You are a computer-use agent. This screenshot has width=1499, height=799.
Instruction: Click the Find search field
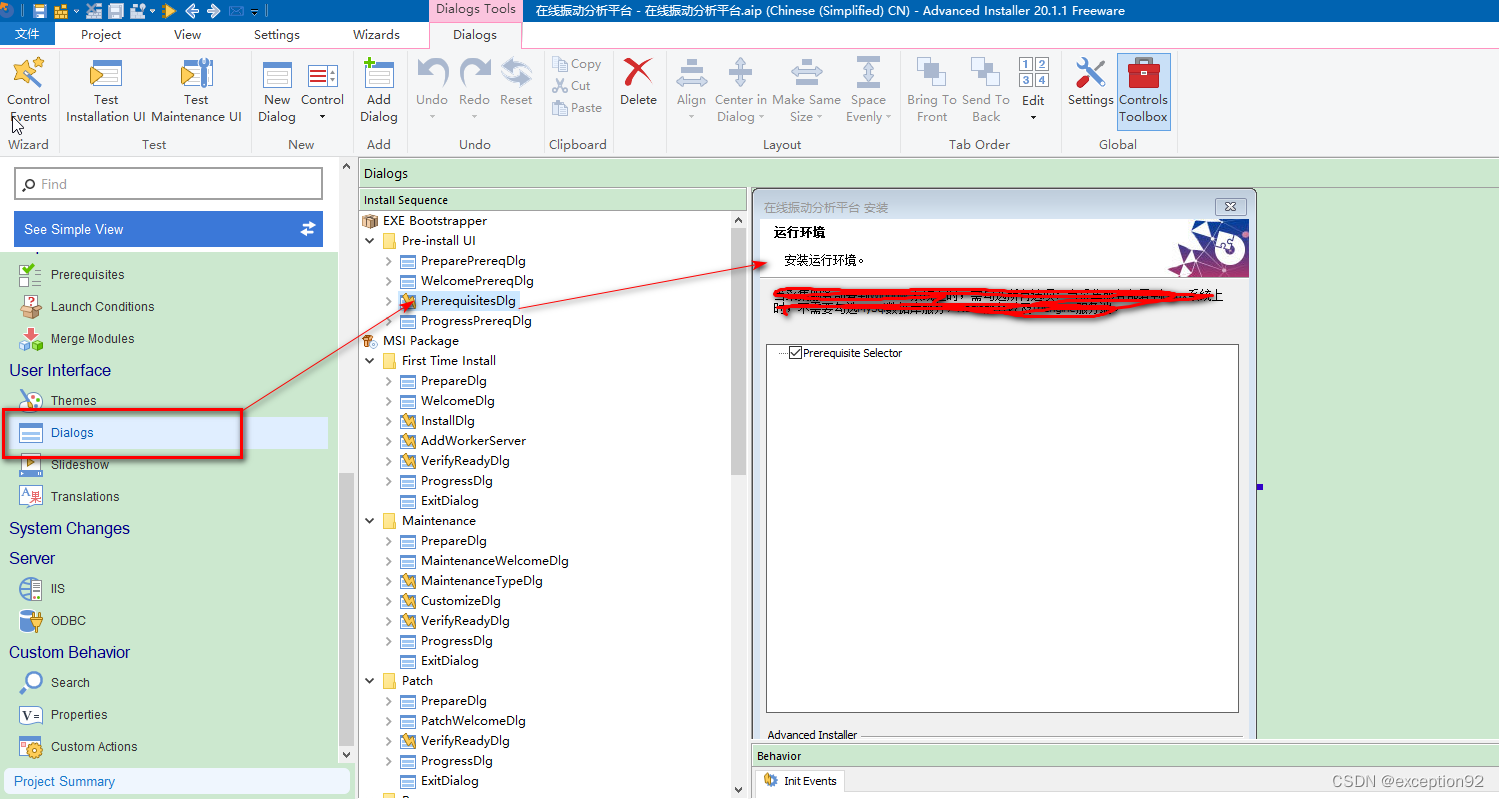coord(169,184)
